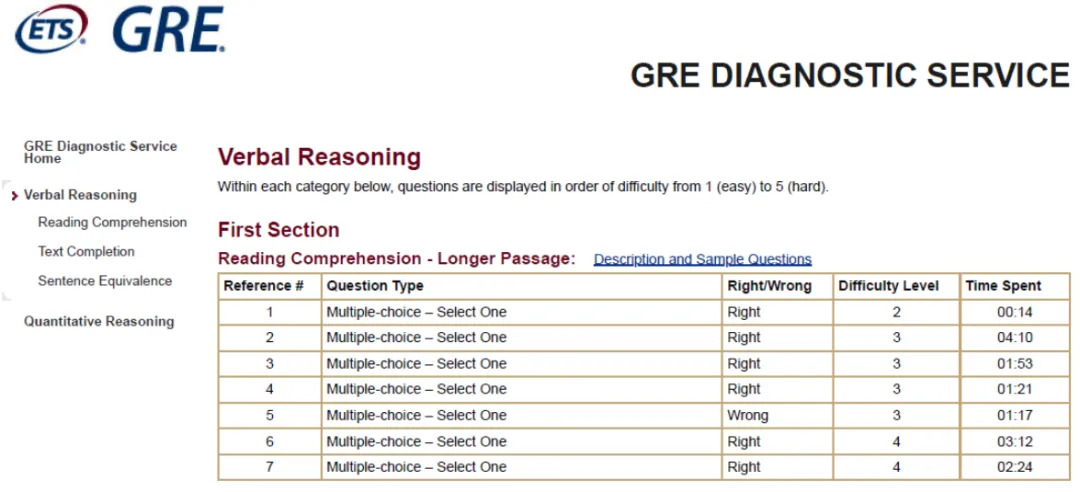Open Reading Comprehension in the sidebar
Image resolution: width=1080 pixels, height=492 pixels.
pyautogui.click(x=112, y=223)
